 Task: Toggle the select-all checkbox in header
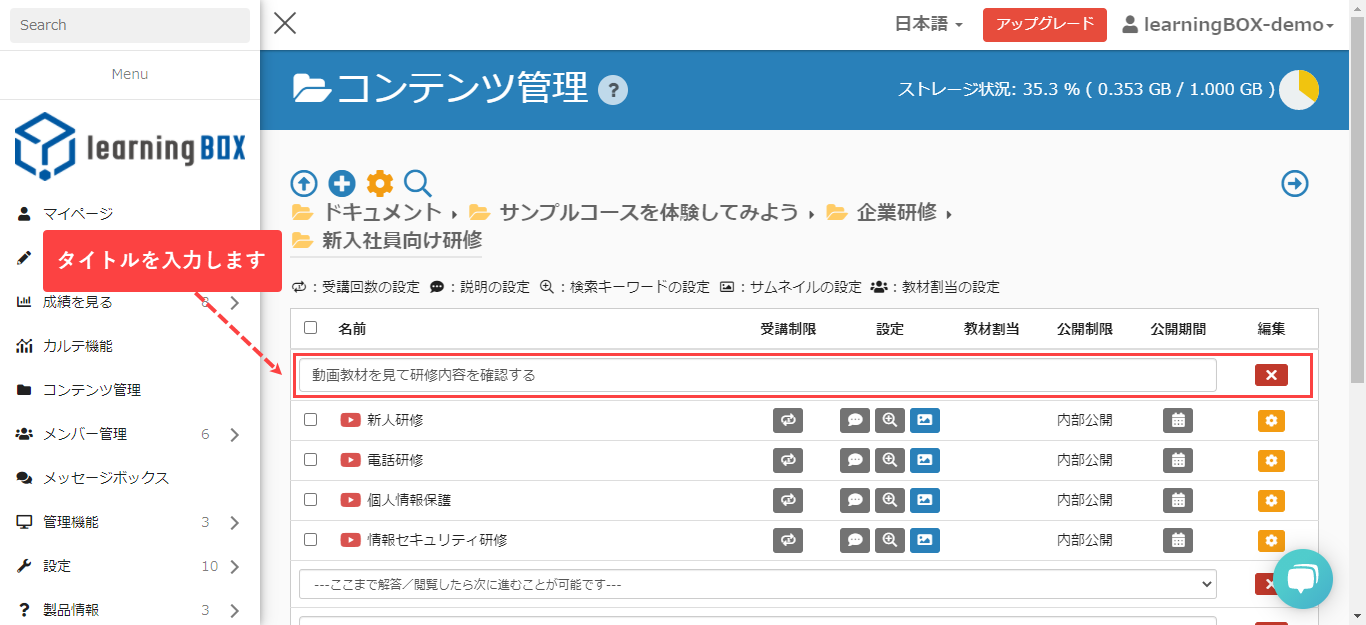click(310, 328)
